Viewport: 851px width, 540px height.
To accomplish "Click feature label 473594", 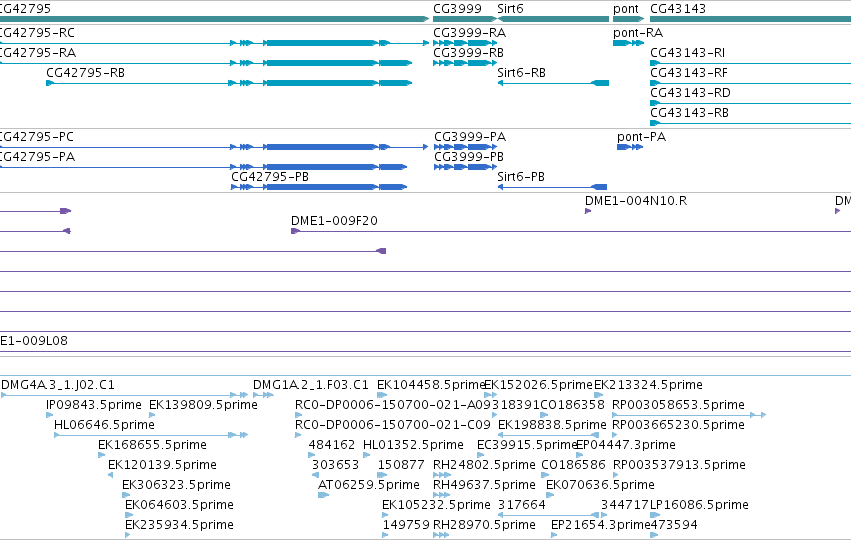I will pyautogui.click(x=674, y=525).
